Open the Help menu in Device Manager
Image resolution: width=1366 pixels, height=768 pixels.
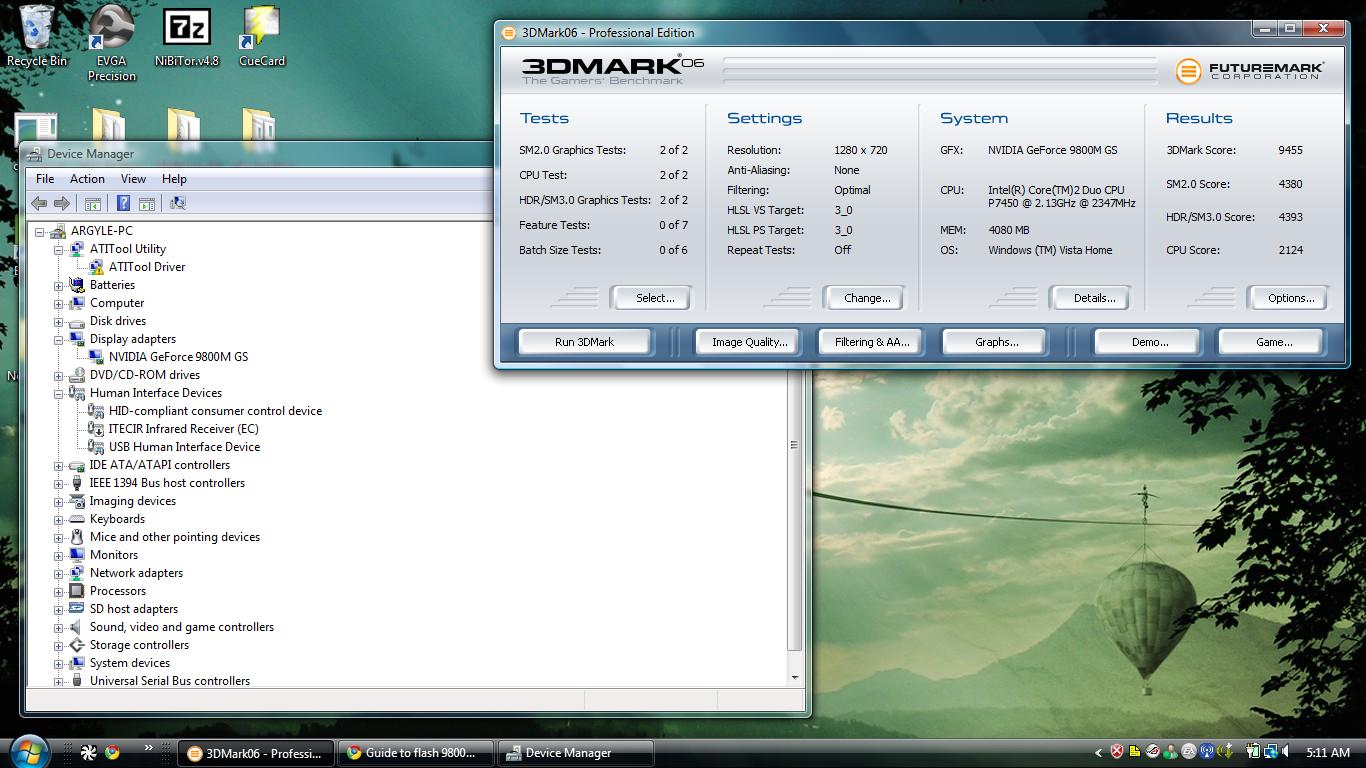pyautogui.click(x=174, y=179)
